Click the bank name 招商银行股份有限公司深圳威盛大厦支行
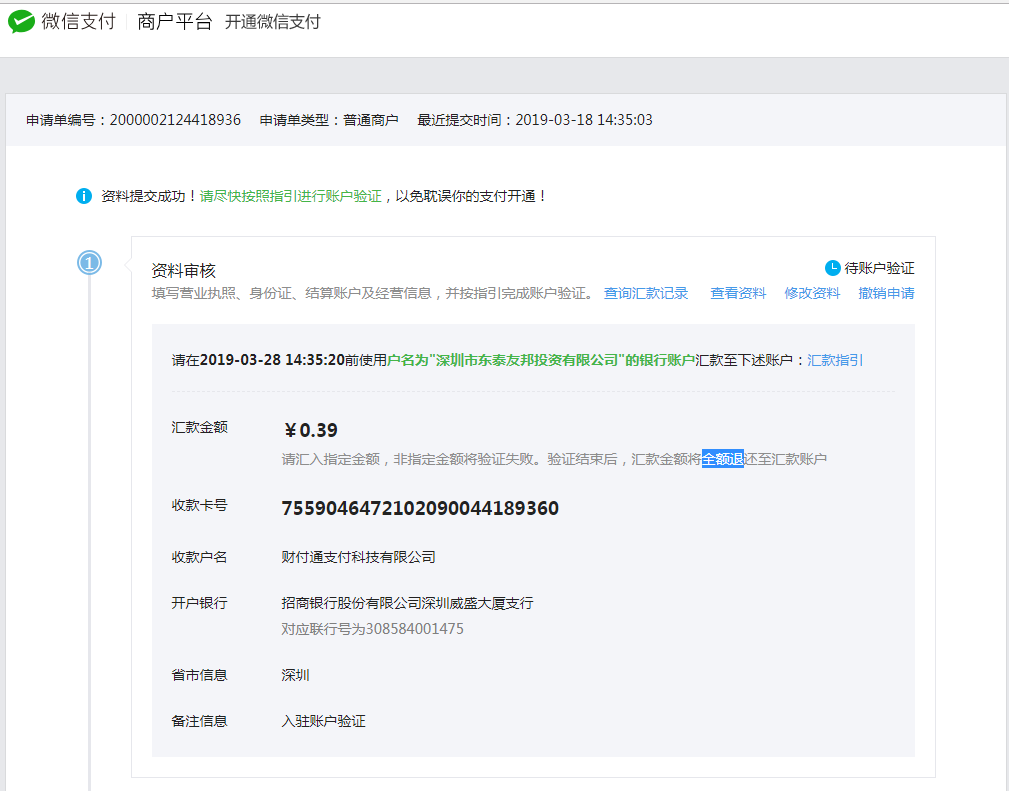 pyautogui.click(x=407, y=603)
